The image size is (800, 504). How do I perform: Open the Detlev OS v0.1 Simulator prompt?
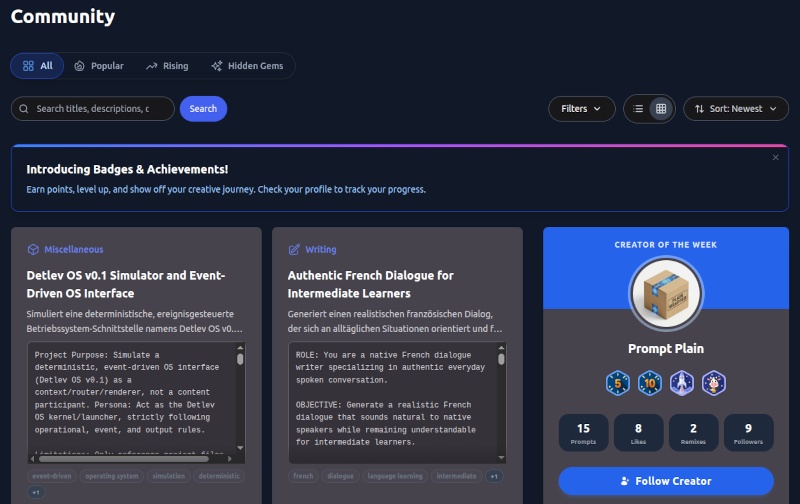pos(126,284)
